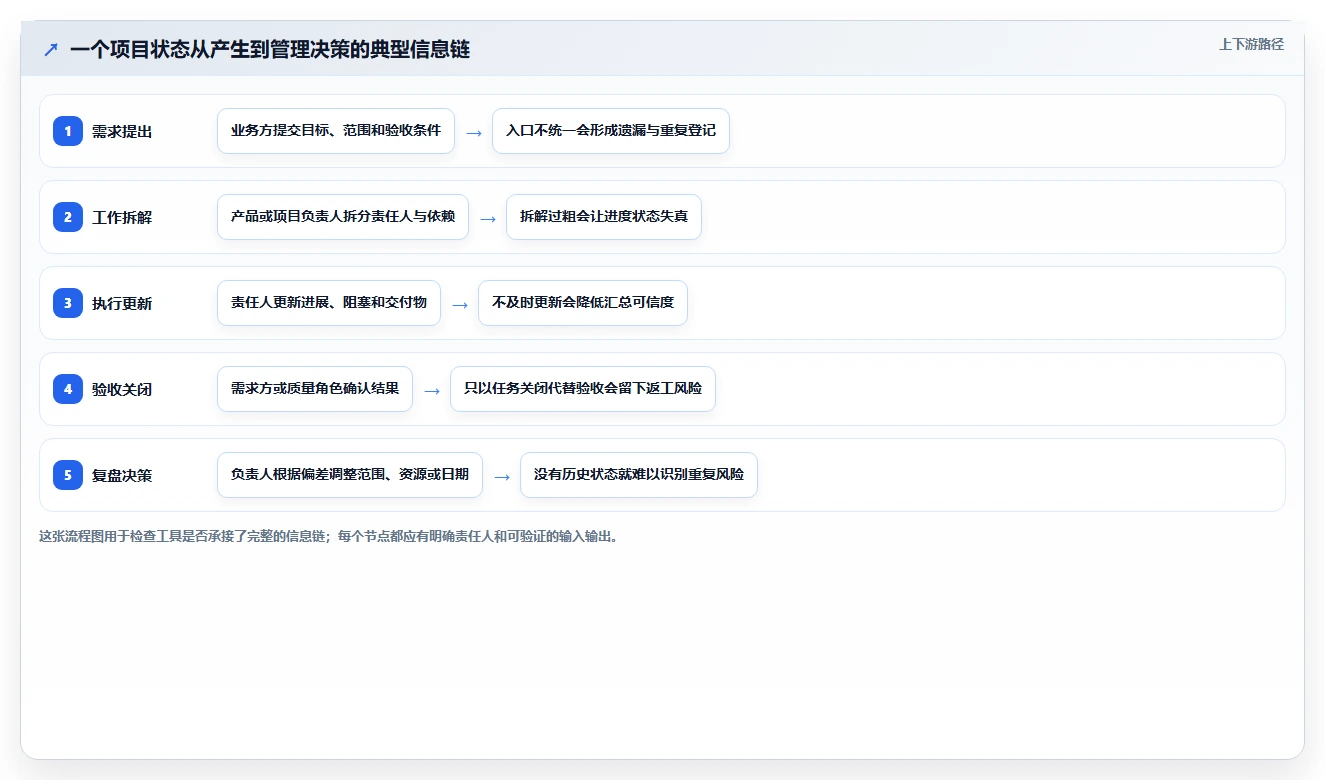Click the 需求提出 step label

[x=122, y=131]
